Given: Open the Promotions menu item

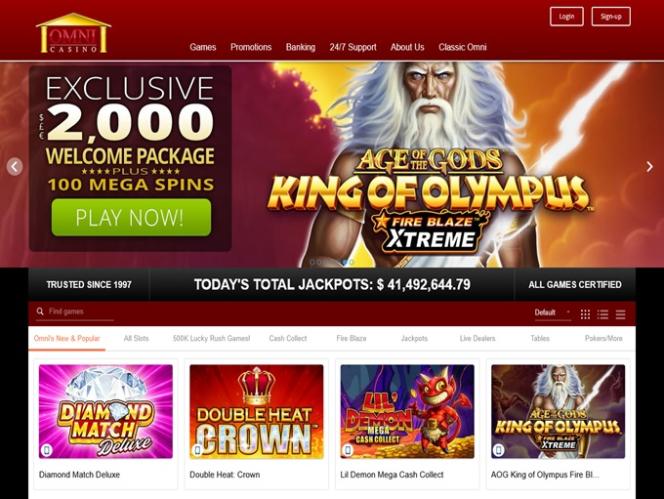Looking at the screenshot, I should point(251,47).
